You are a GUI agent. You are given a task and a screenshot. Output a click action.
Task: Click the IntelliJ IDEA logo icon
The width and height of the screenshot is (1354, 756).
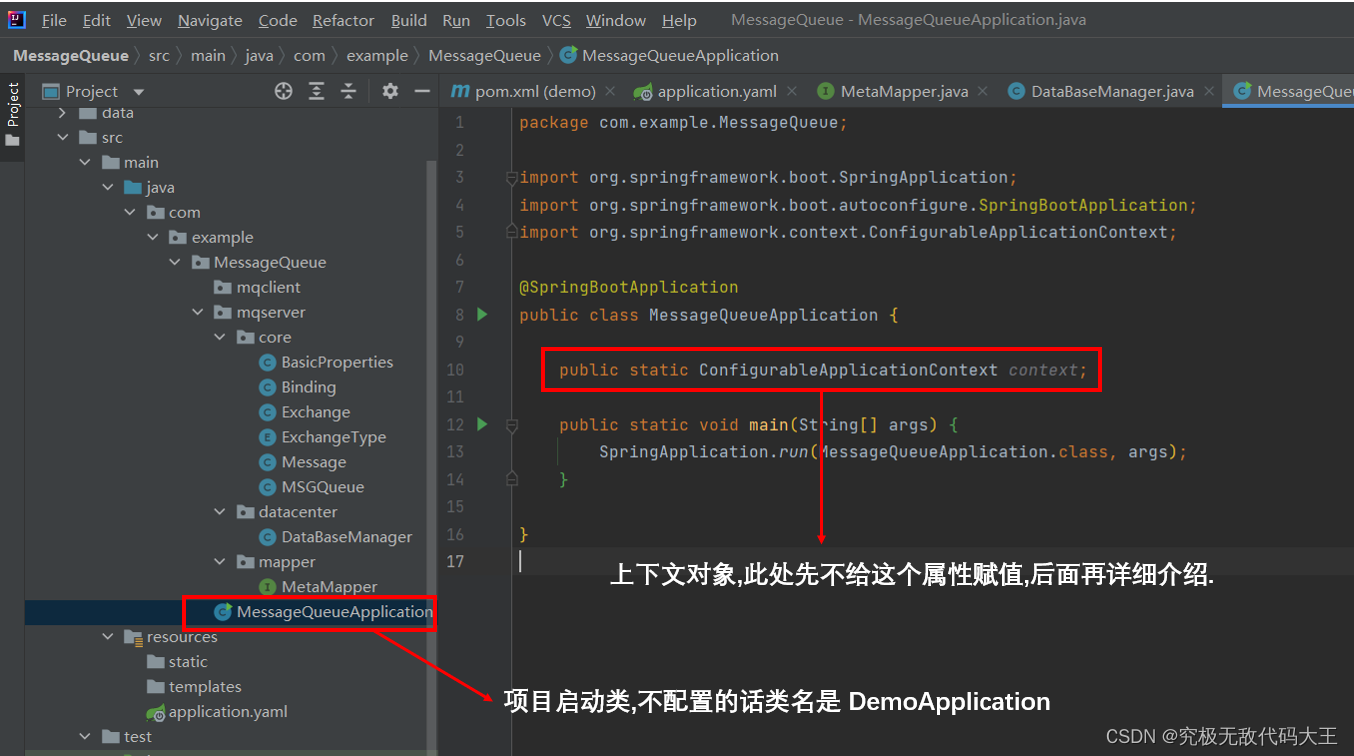[18, 20]
